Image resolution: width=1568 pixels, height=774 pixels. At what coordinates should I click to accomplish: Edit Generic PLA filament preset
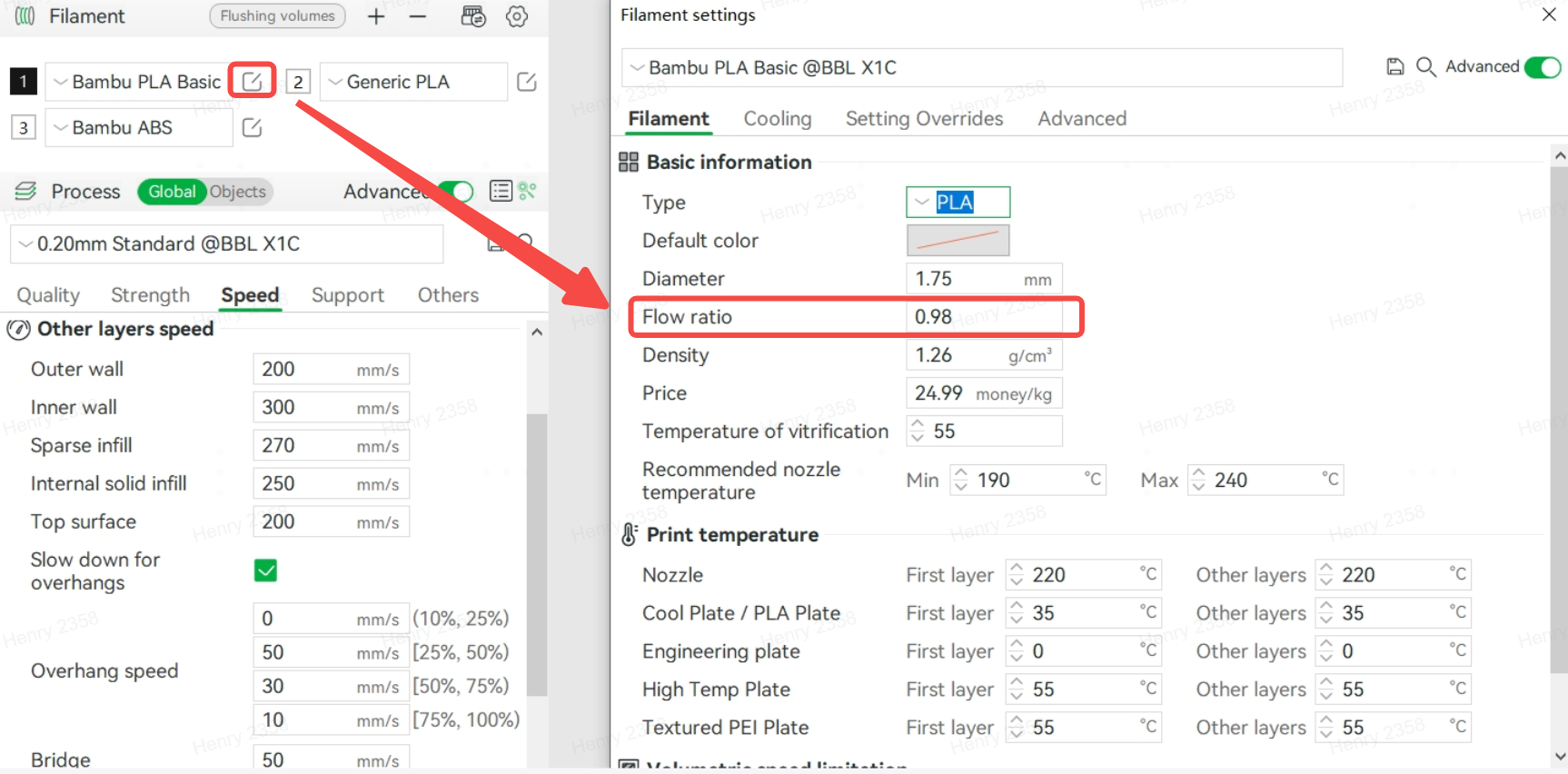pos(527,82)
